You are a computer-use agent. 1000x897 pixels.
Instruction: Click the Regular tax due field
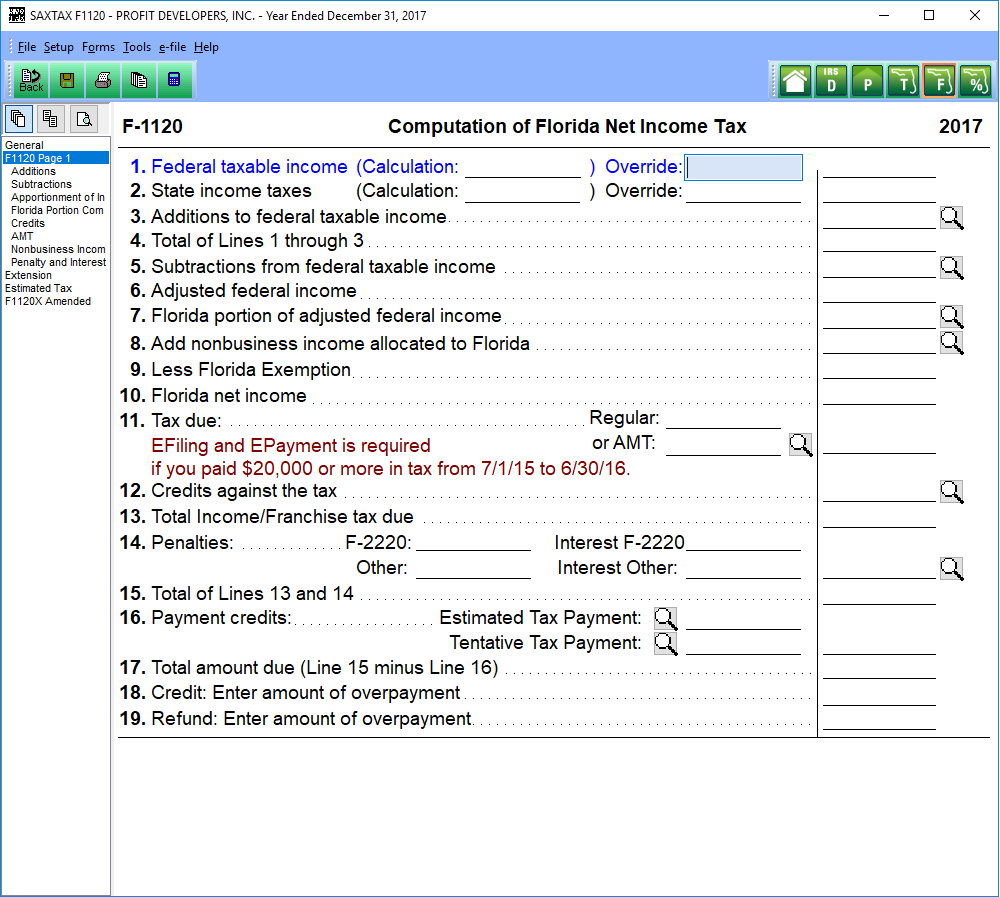coord(723,418)
